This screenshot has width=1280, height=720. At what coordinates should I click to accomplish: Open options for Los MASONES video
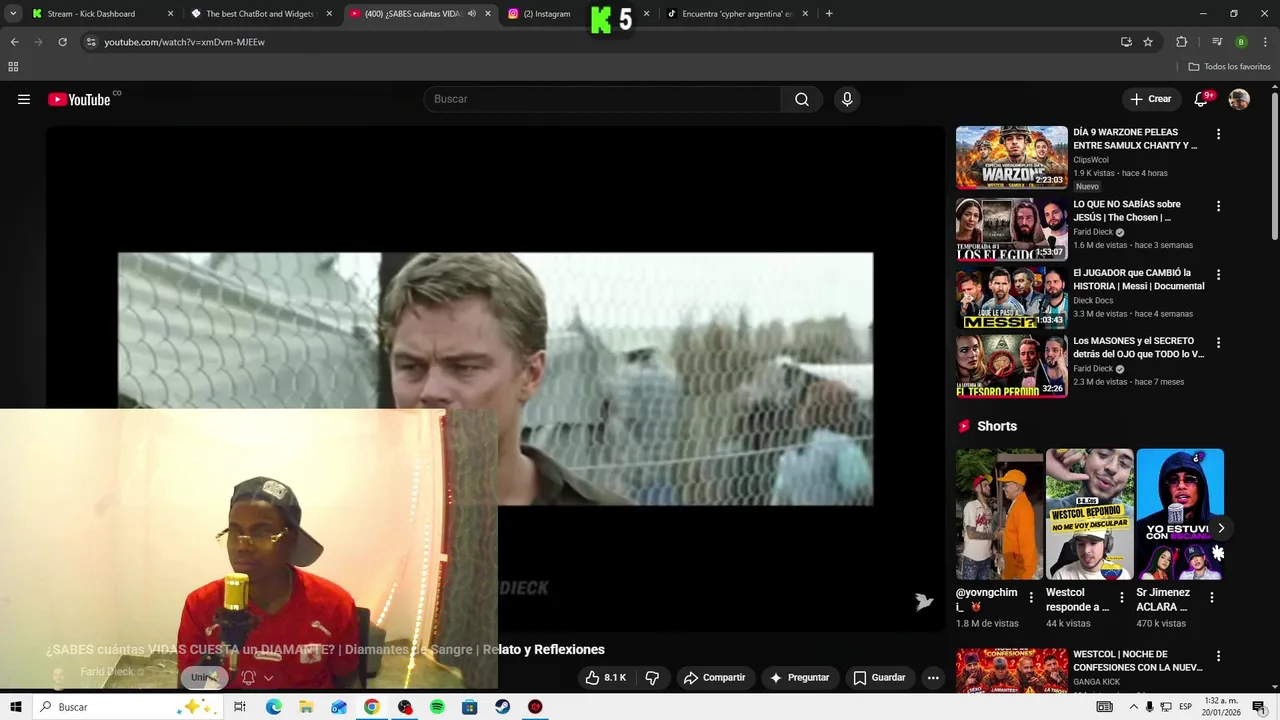[1218, 343]
